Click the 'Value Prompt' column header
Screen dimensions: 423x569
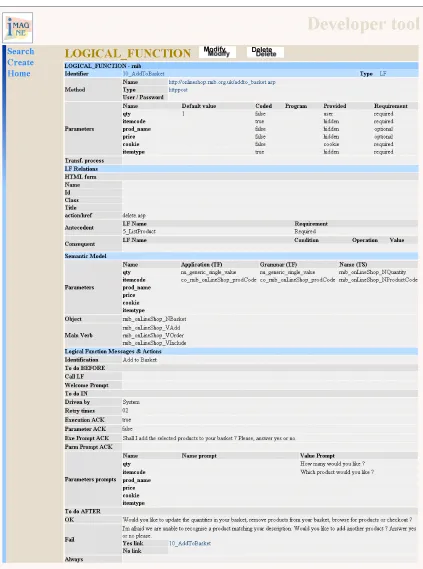(x=317, y=455)
